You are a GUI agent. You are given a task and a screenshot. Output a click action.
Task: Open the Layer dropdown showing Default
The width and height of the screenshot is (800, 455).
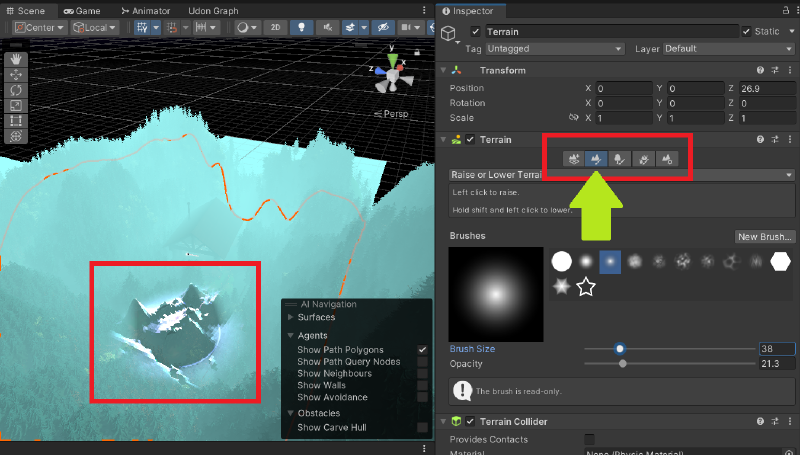[x=726, y=48]
